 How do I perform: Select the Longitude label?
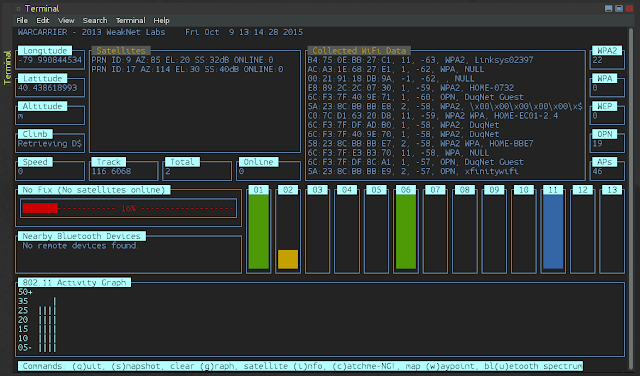(x=45, y=51)
